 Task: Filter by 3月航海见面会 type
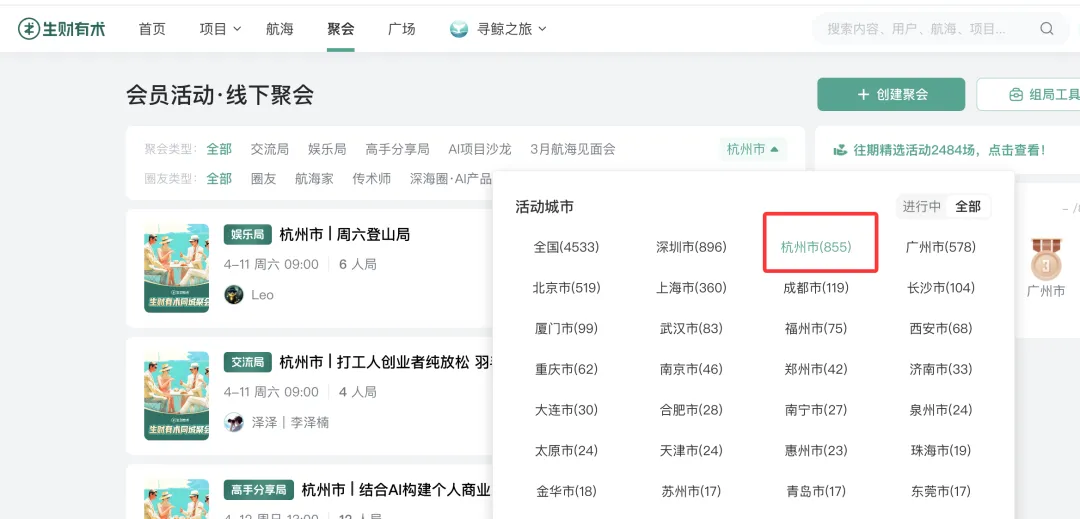click(573, 149)
